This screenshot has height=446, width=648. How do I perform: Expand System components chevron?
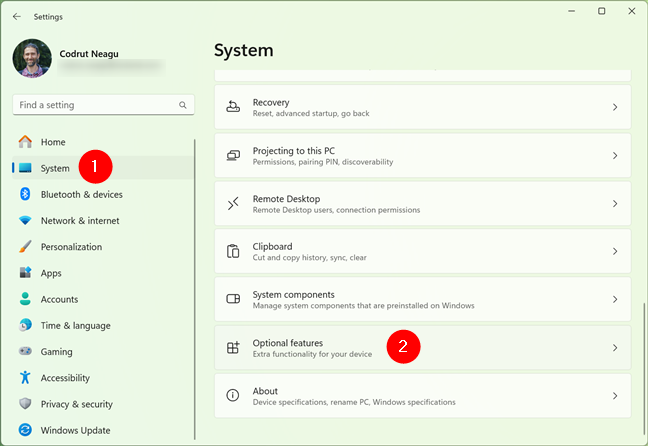pos(615,299)
